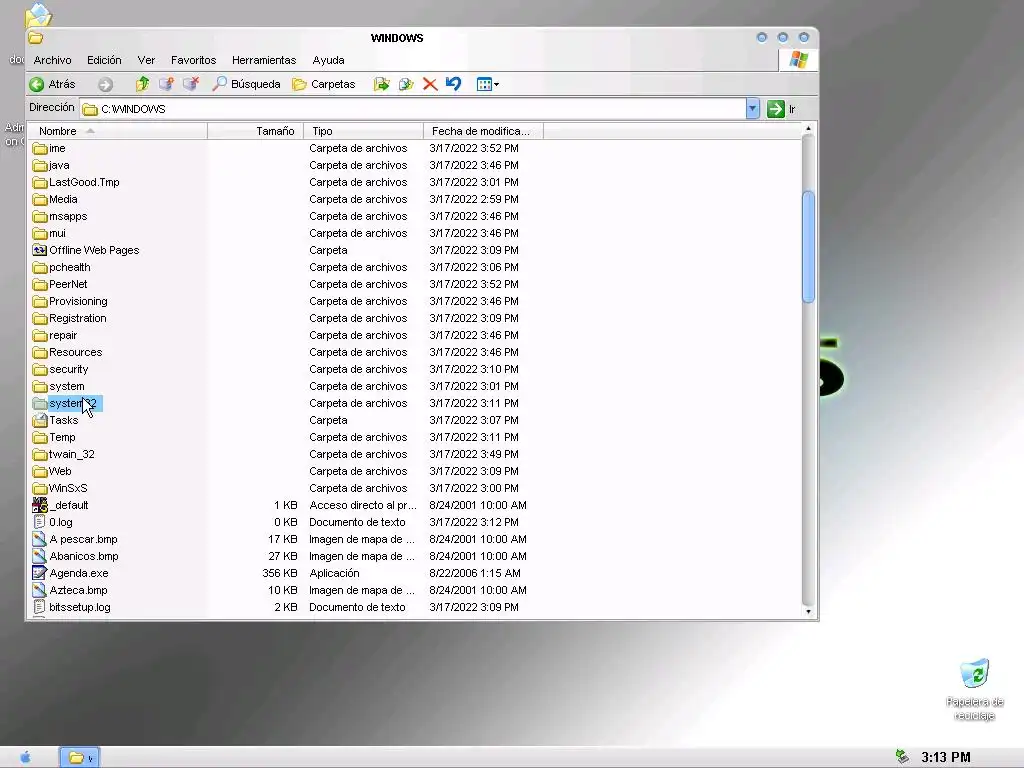Open the Favoritos menu
The width and height of the screenshot is (1024, 768).
193,60
